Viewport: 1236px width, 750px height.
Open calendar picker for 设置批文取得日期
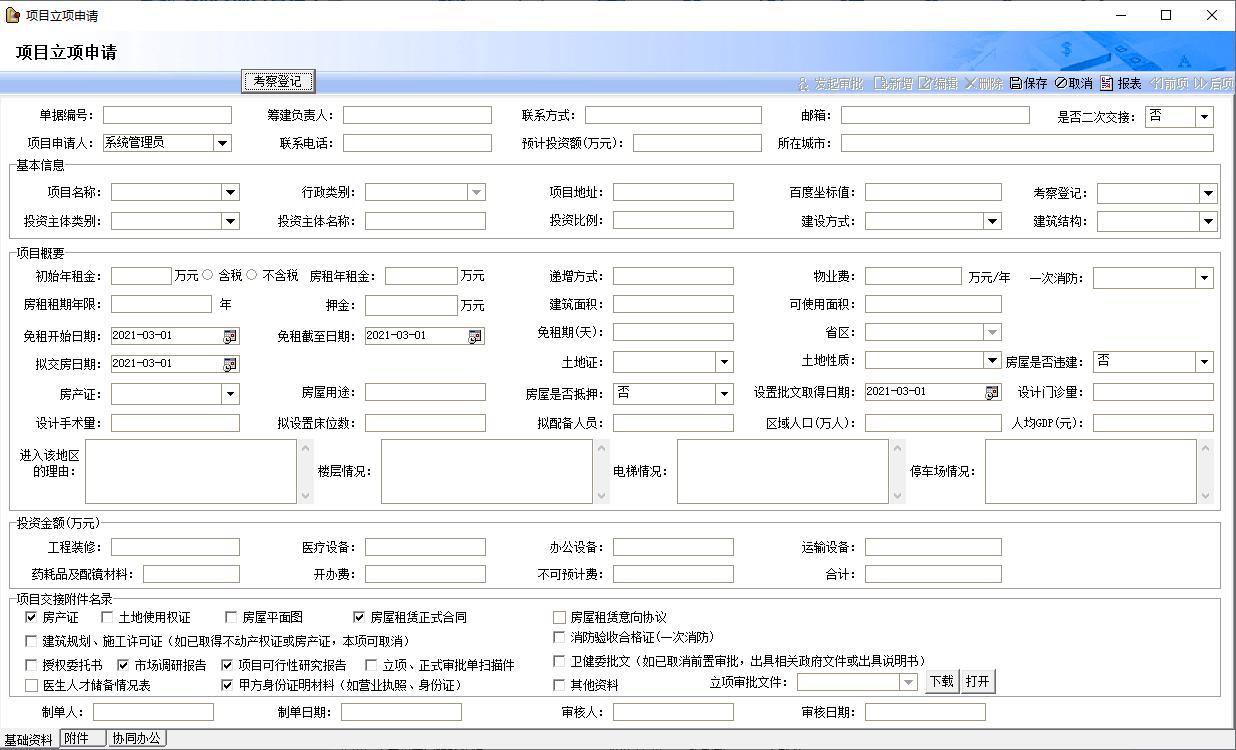pos(992,392)
